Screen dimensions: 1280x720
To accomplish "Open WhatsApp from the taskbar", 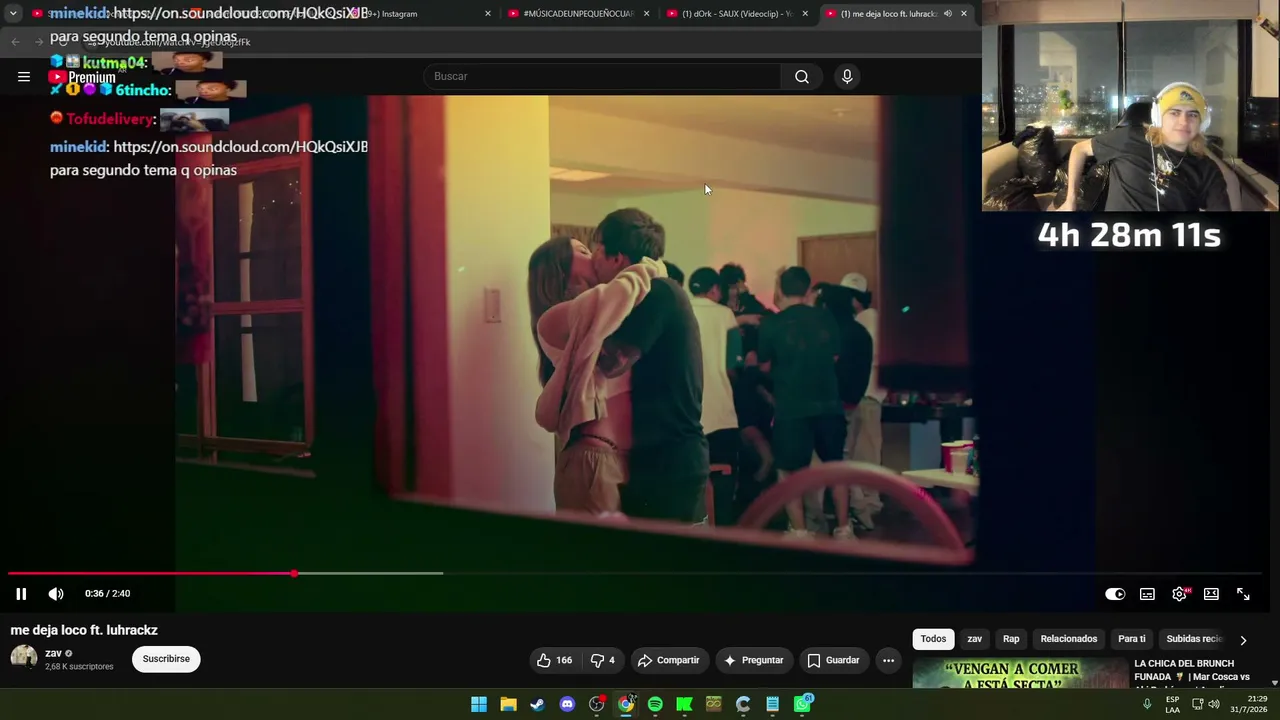I will tap(802, 705).
